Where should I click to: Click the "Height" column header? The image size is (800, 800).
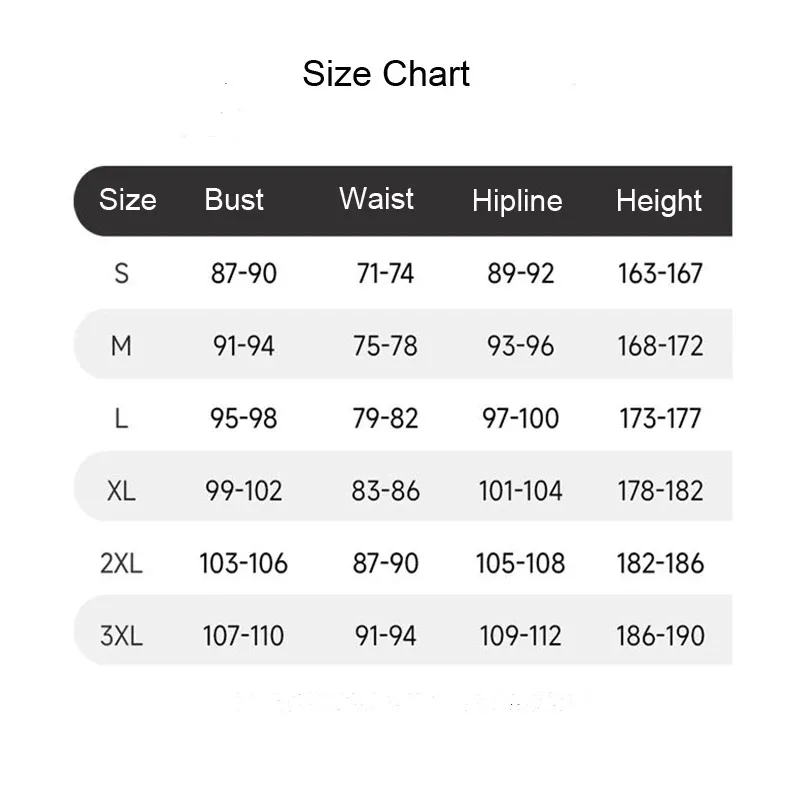pos(659,201)
